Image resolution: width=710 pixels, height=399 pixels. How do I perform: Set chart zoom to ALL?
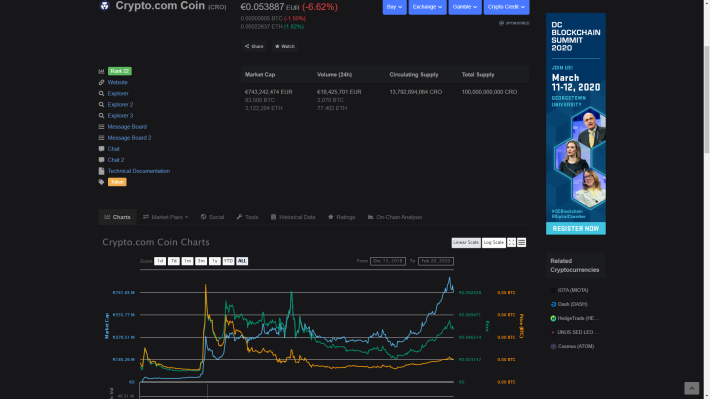242,261
